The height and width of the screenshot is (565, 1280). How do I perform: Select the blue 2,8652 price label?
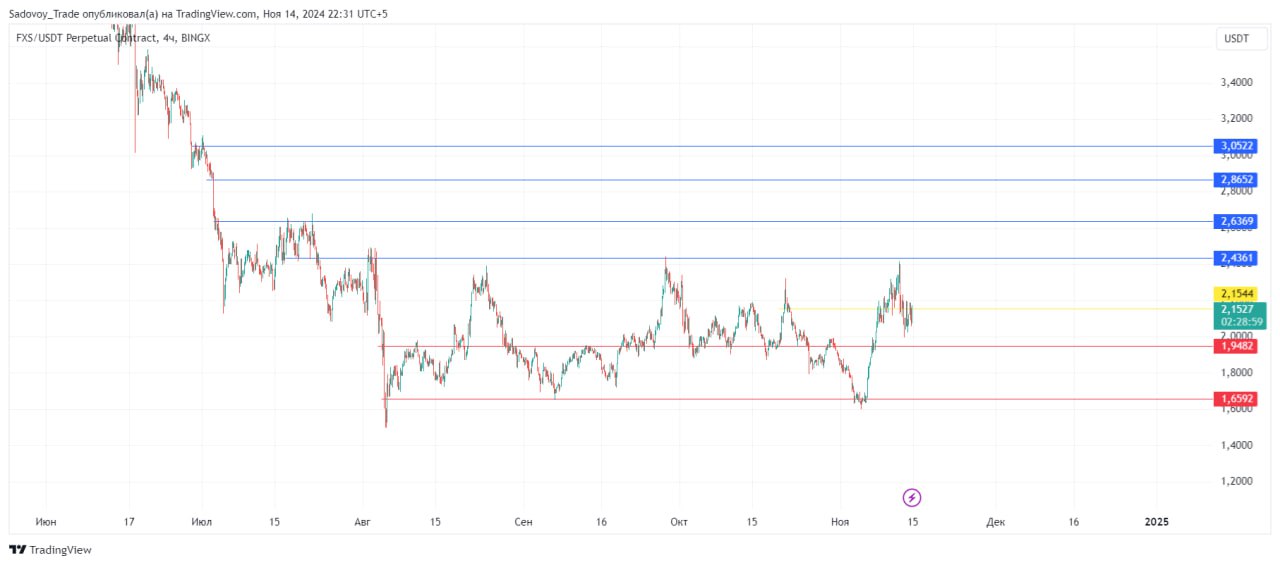tap(1237, 180)
